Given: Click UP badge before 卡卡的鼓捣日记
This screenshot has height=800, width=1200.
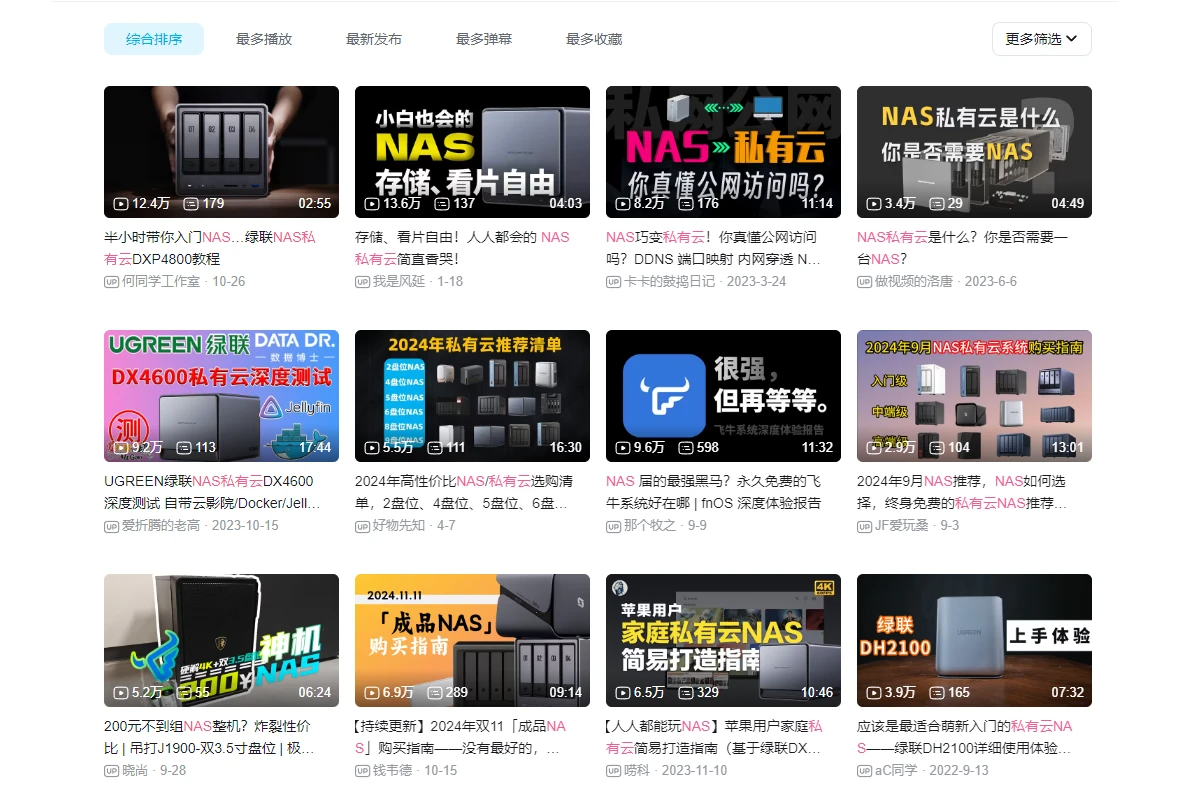Looking at the screenshot, I should click(x=614, y=282).
